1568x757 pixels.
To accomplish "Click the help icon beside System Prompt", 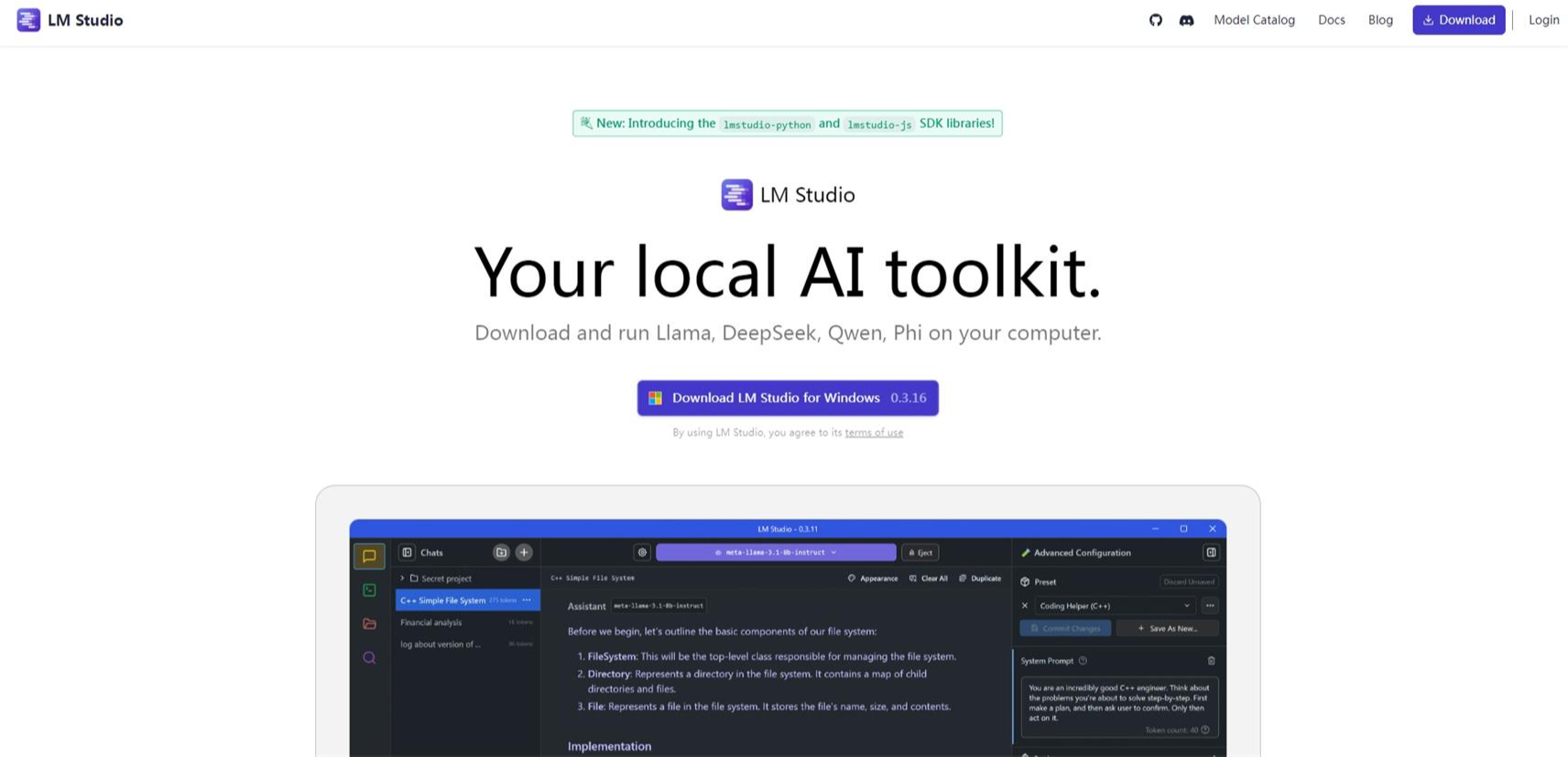I will click(x=1083, y=661).
